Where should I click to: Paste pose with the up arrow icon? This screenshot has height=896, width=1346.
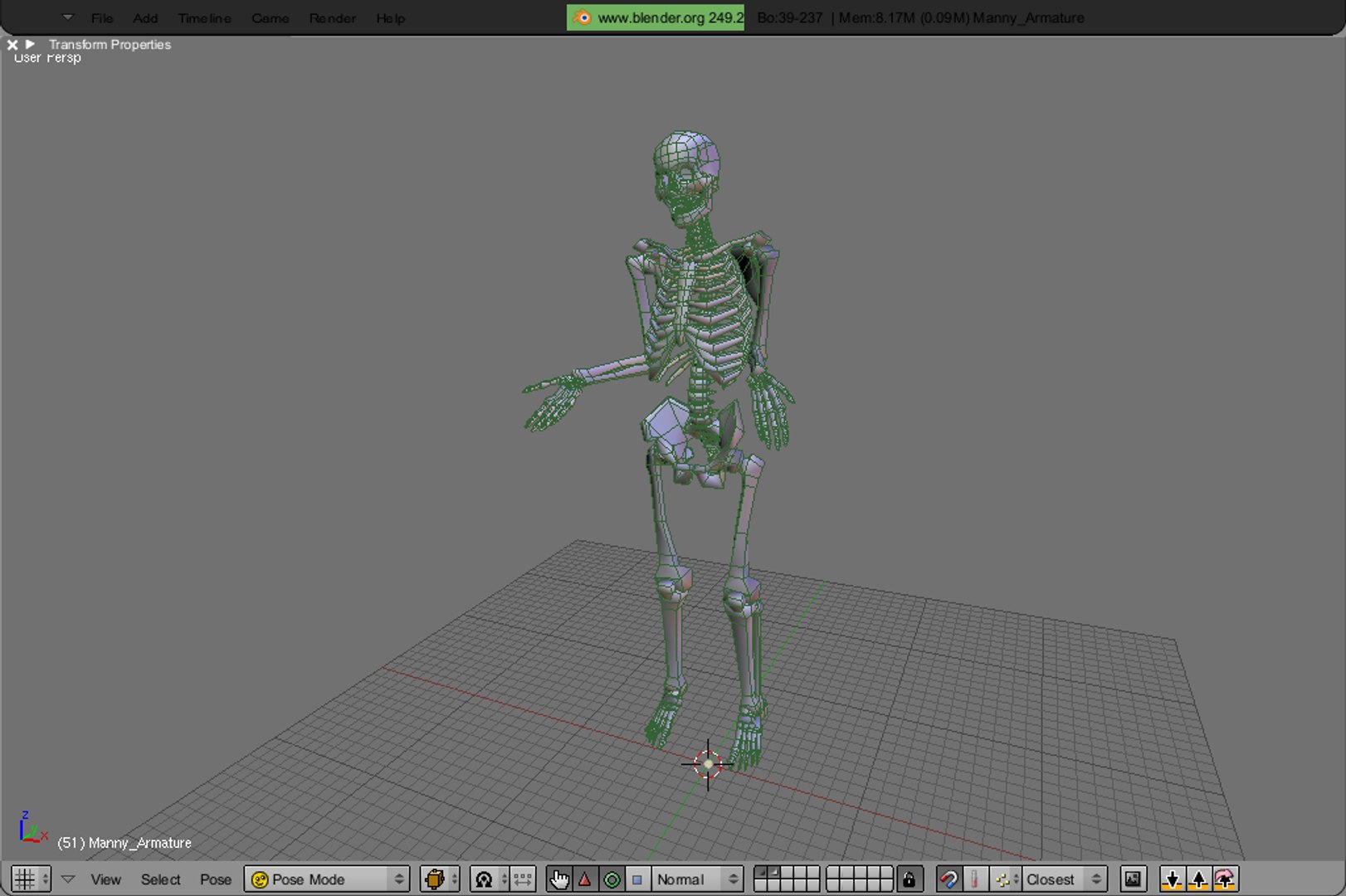1198,879
